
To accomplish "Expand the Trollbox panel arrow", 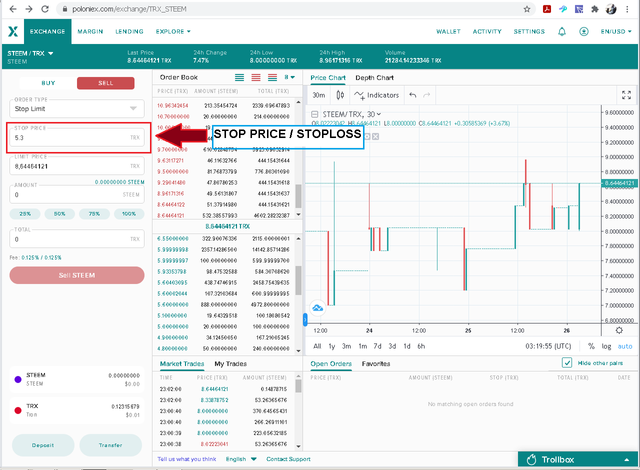I will point(626,460).
